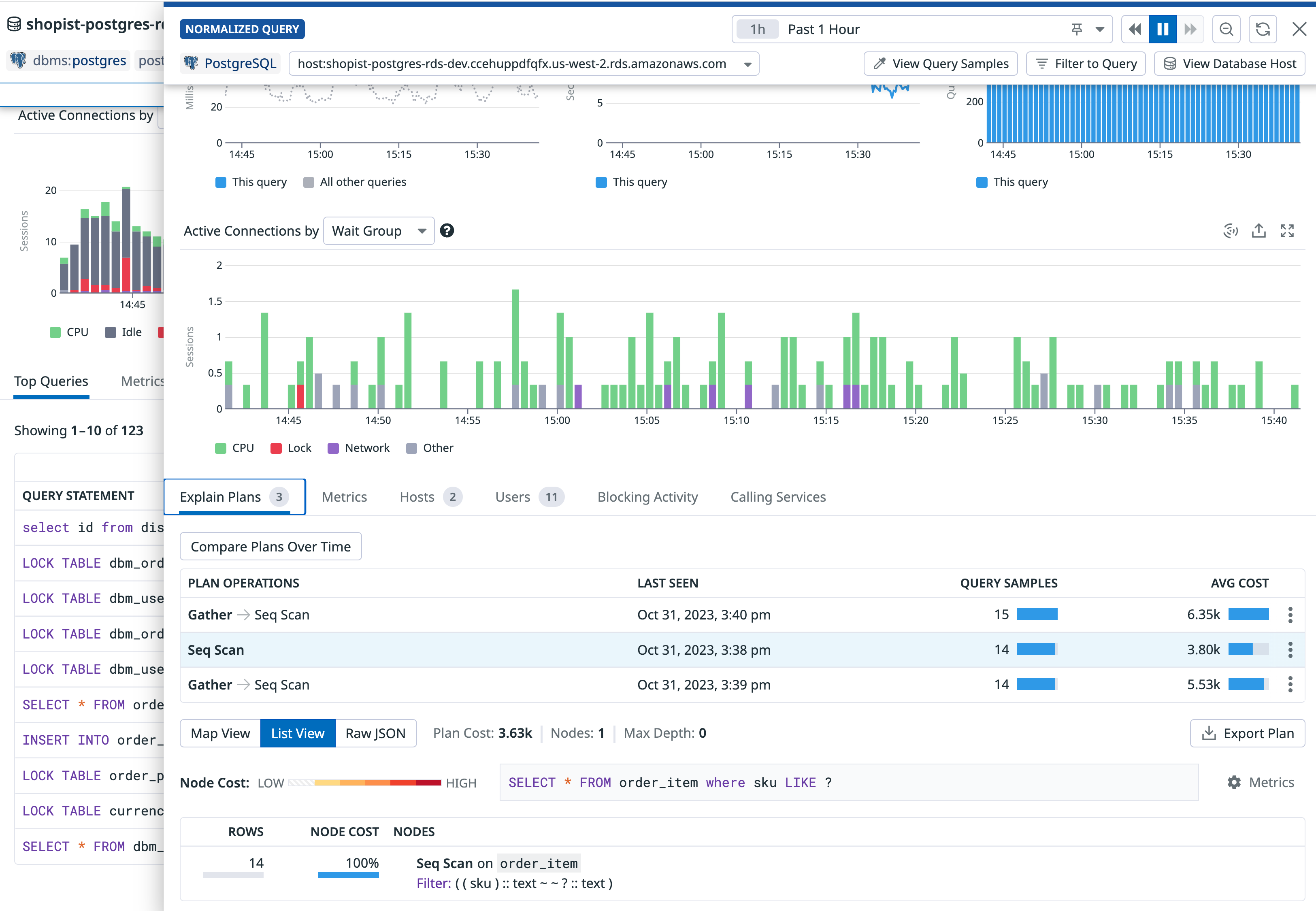Screen dimensions: 1316x911
Task: Toggle the CPU legend in Wait Group chart
Action: [234, 448]
